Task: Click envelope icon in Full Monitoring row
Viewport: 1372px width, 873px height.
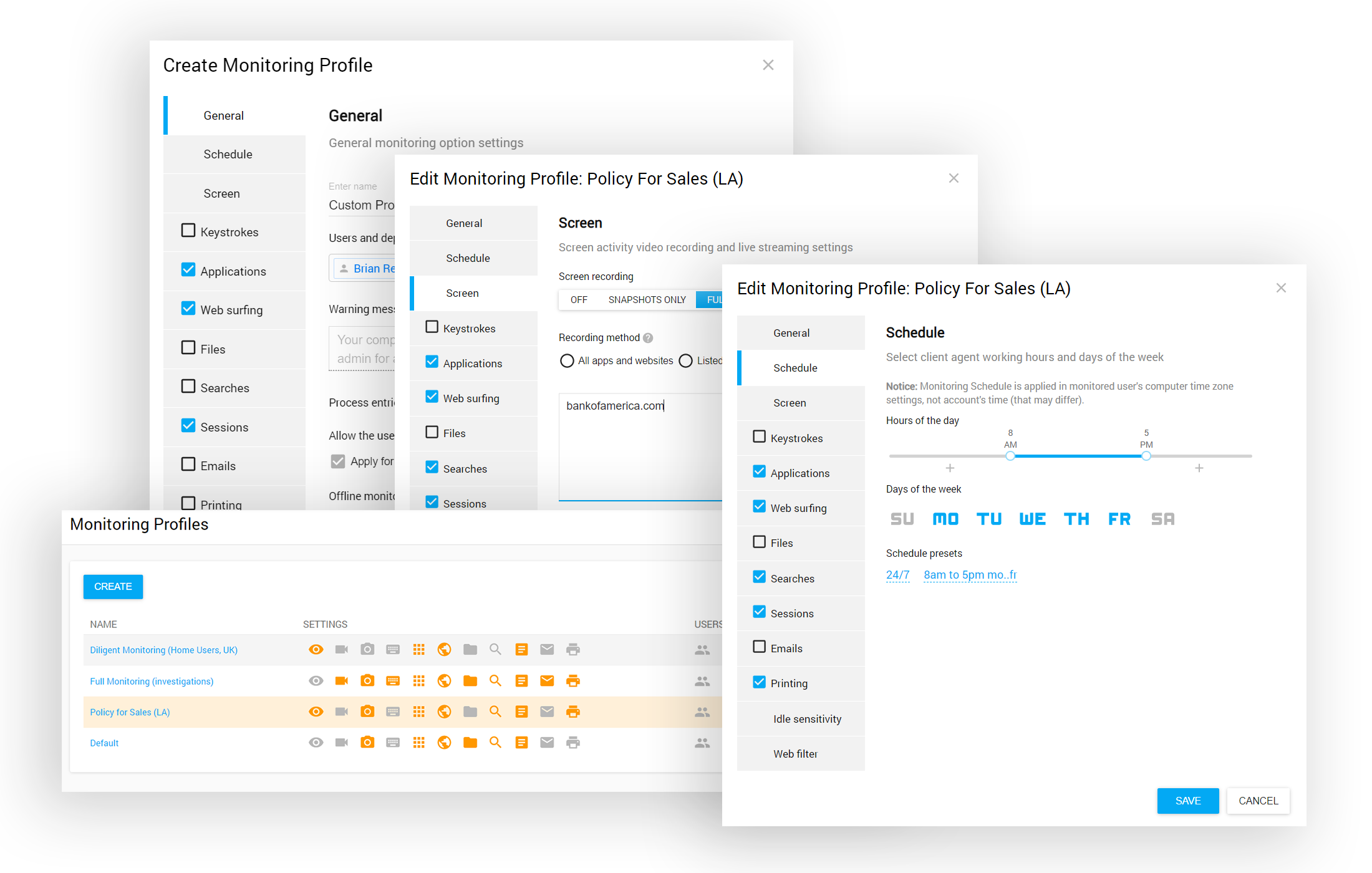Action: (547, 681)
